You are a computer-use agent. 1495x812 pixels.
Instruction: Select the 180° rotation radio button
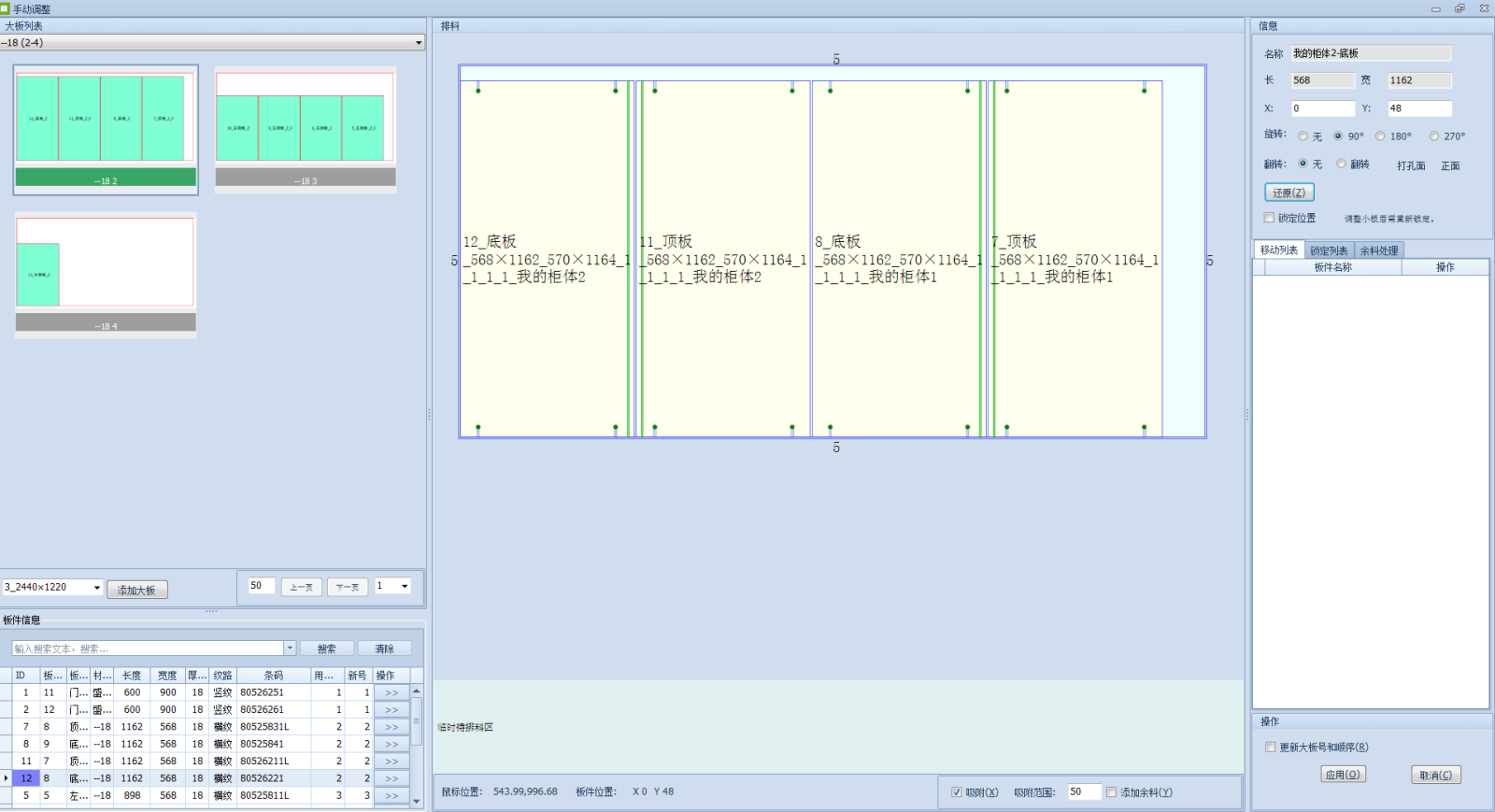pos(1380,136)
